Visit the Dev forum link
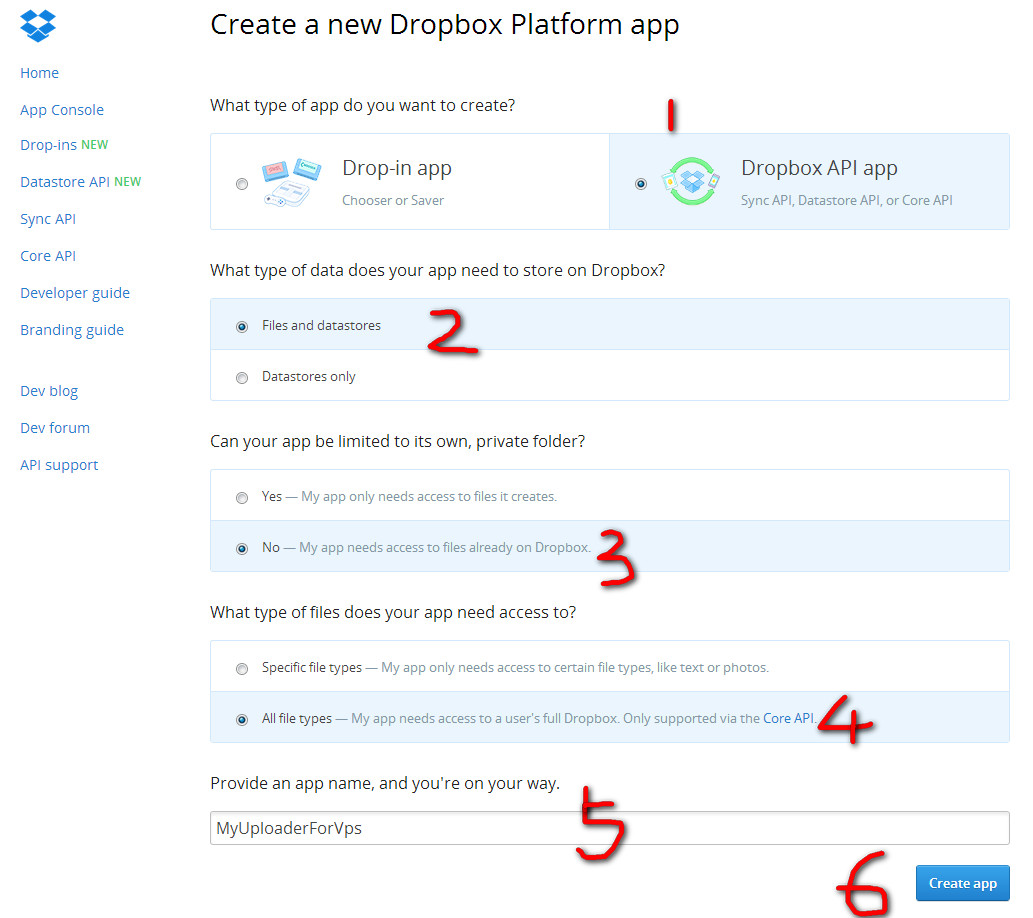This screenshot has height=918, width=1033. [55, 428]
